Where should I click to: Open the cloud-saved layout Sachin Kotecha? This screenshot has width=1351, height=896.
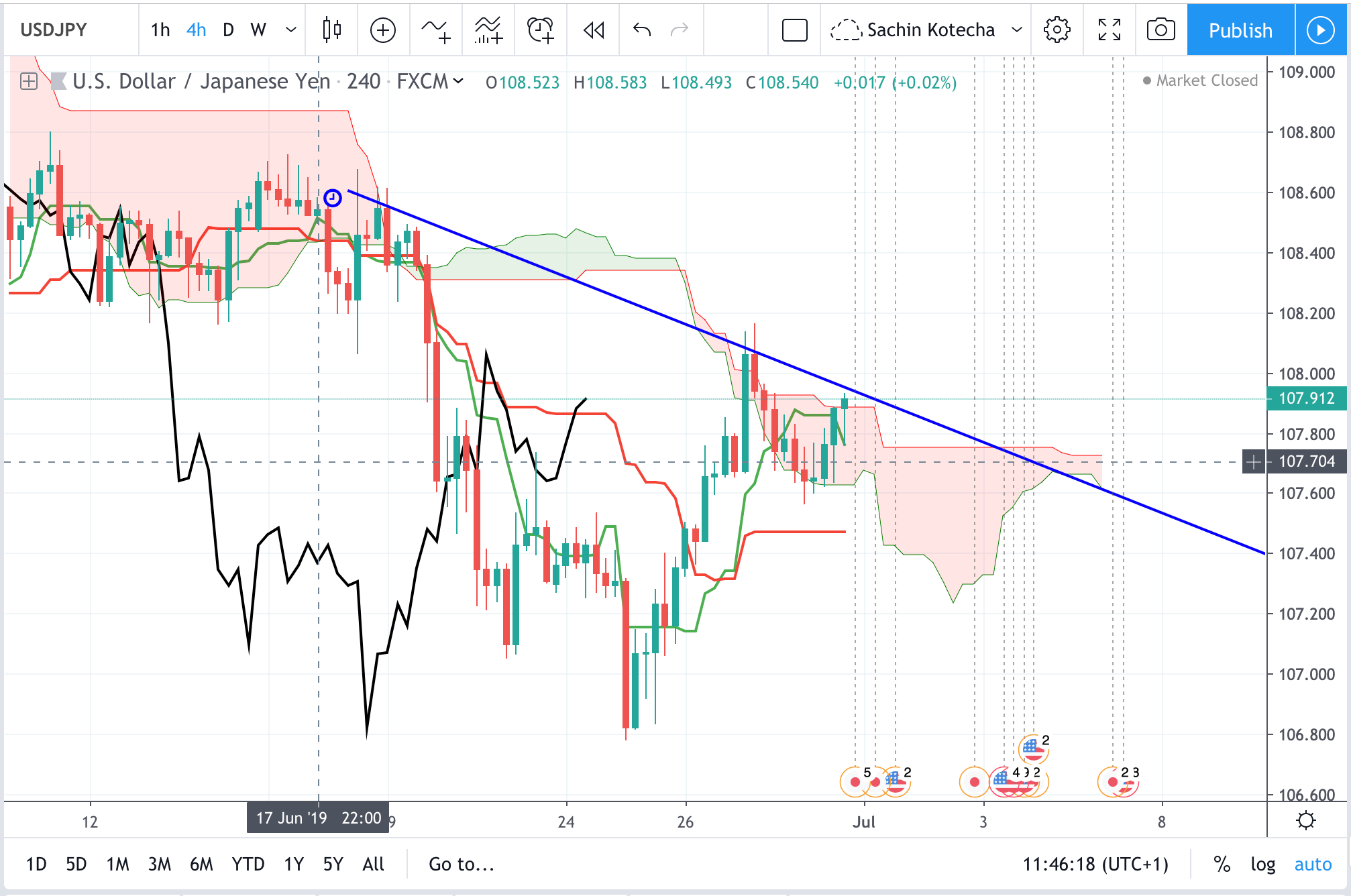913,30
